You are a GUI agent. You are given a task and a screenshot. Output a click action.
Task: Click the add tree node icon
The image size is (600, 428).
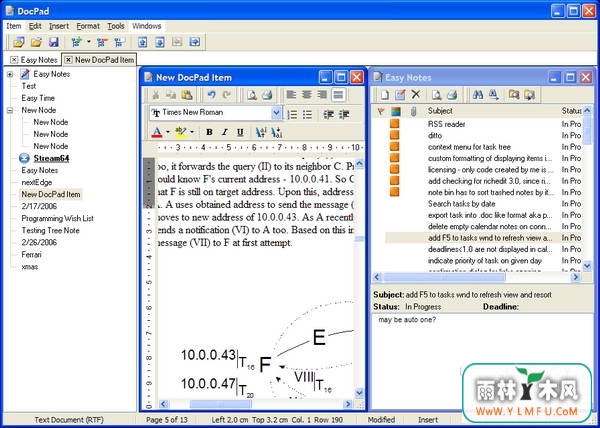(x=77, y=42)
